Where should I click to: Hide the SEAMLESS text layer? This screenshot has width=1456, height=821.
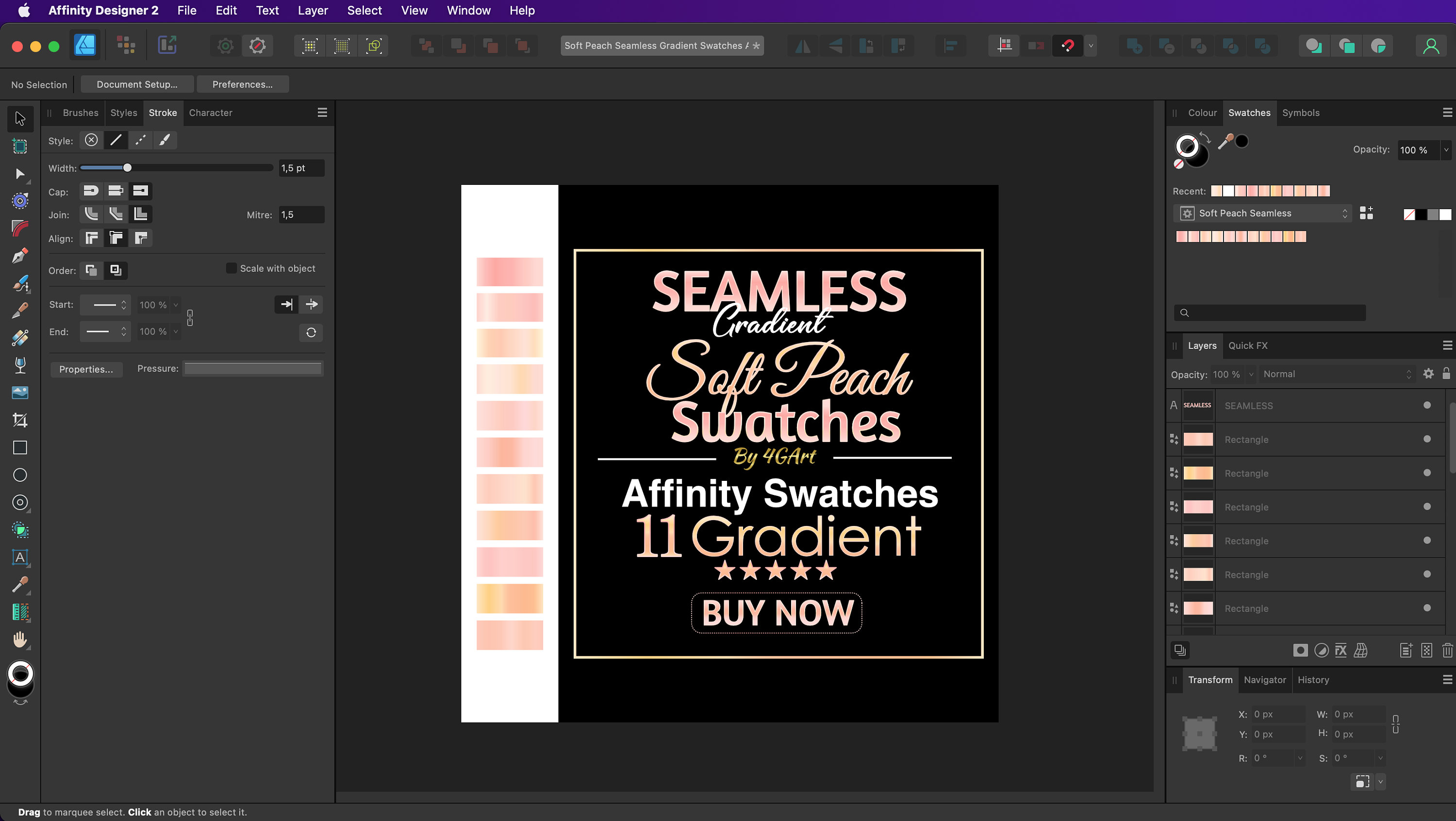tap(1427, 405)
